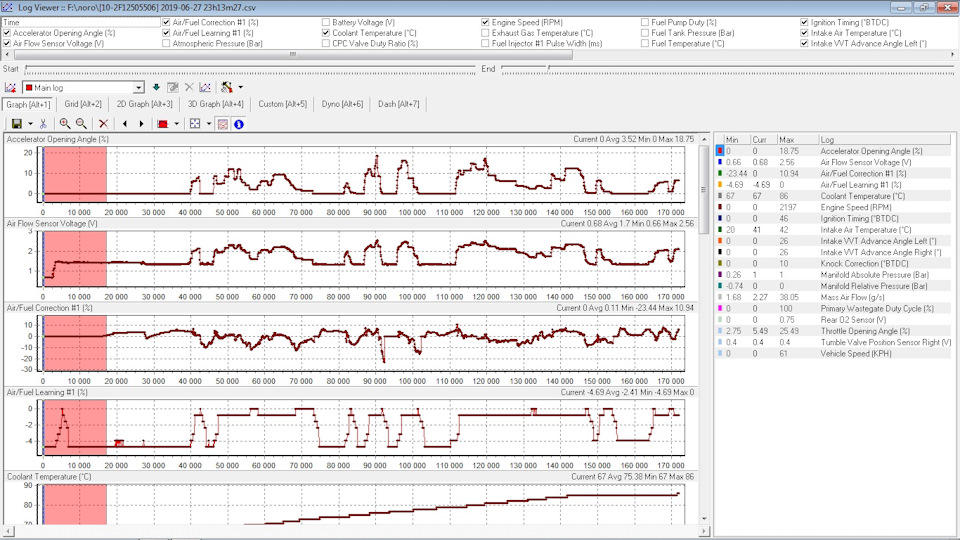Click the graph layout grid icon
Image resolution: width=960 pixels, height=540 pixels.
[195, 124]
